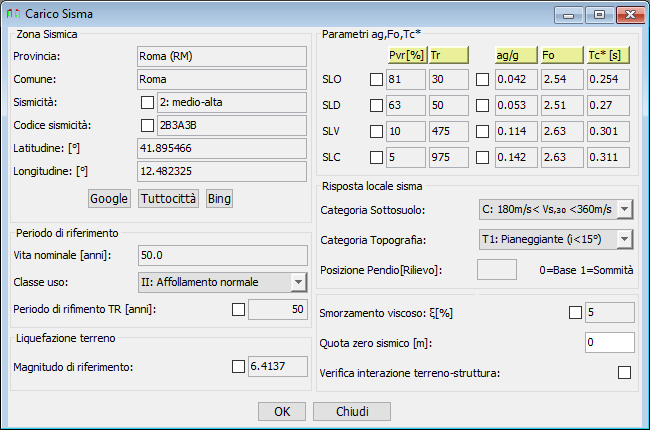The image size is (650, 430).
Task: Toggle the Sismicità checkbox
Action: (147, 102)
